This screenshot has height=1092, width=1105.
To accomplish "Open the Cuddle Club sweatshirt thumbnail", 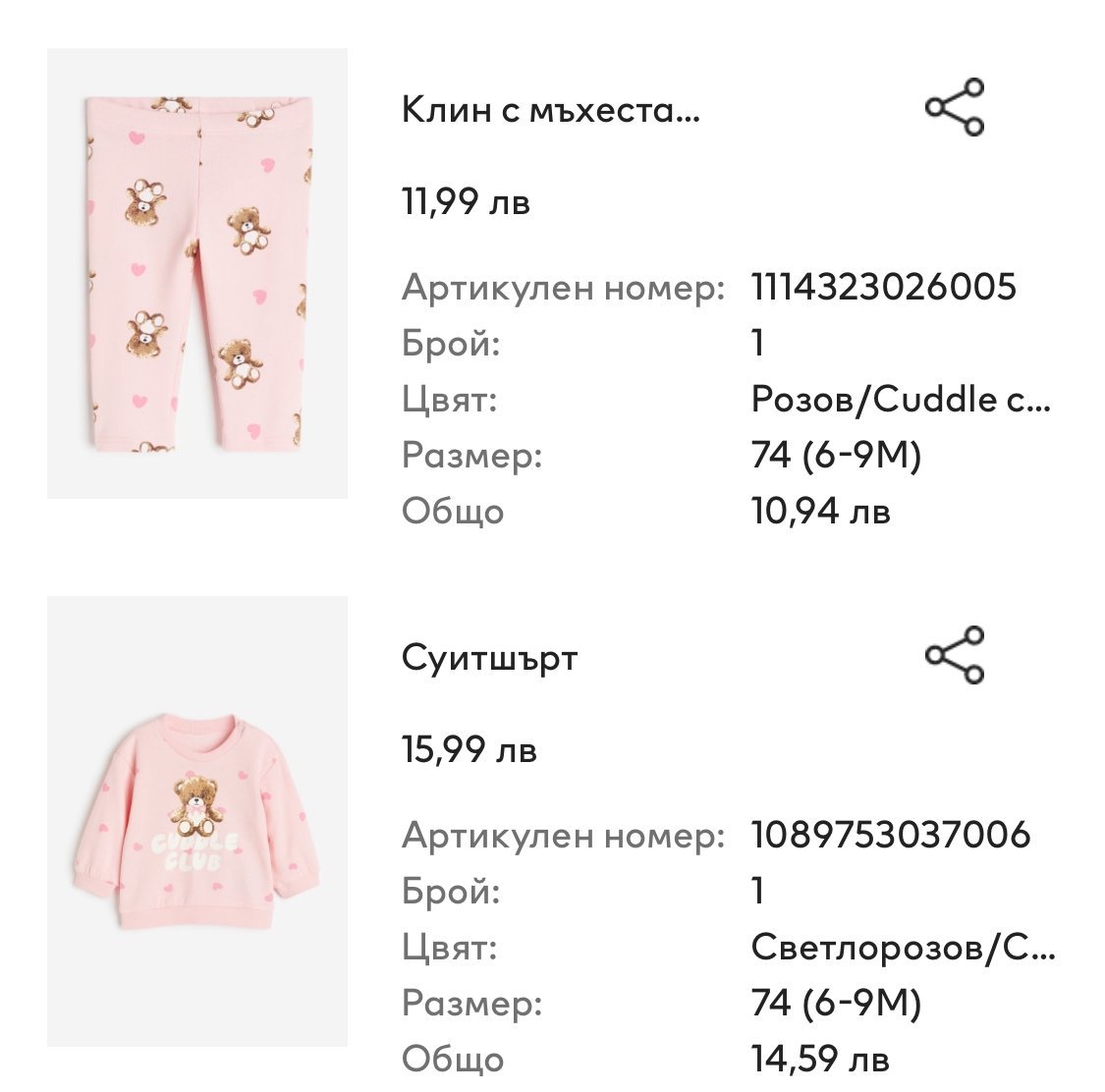I will (x=197, y=821).
